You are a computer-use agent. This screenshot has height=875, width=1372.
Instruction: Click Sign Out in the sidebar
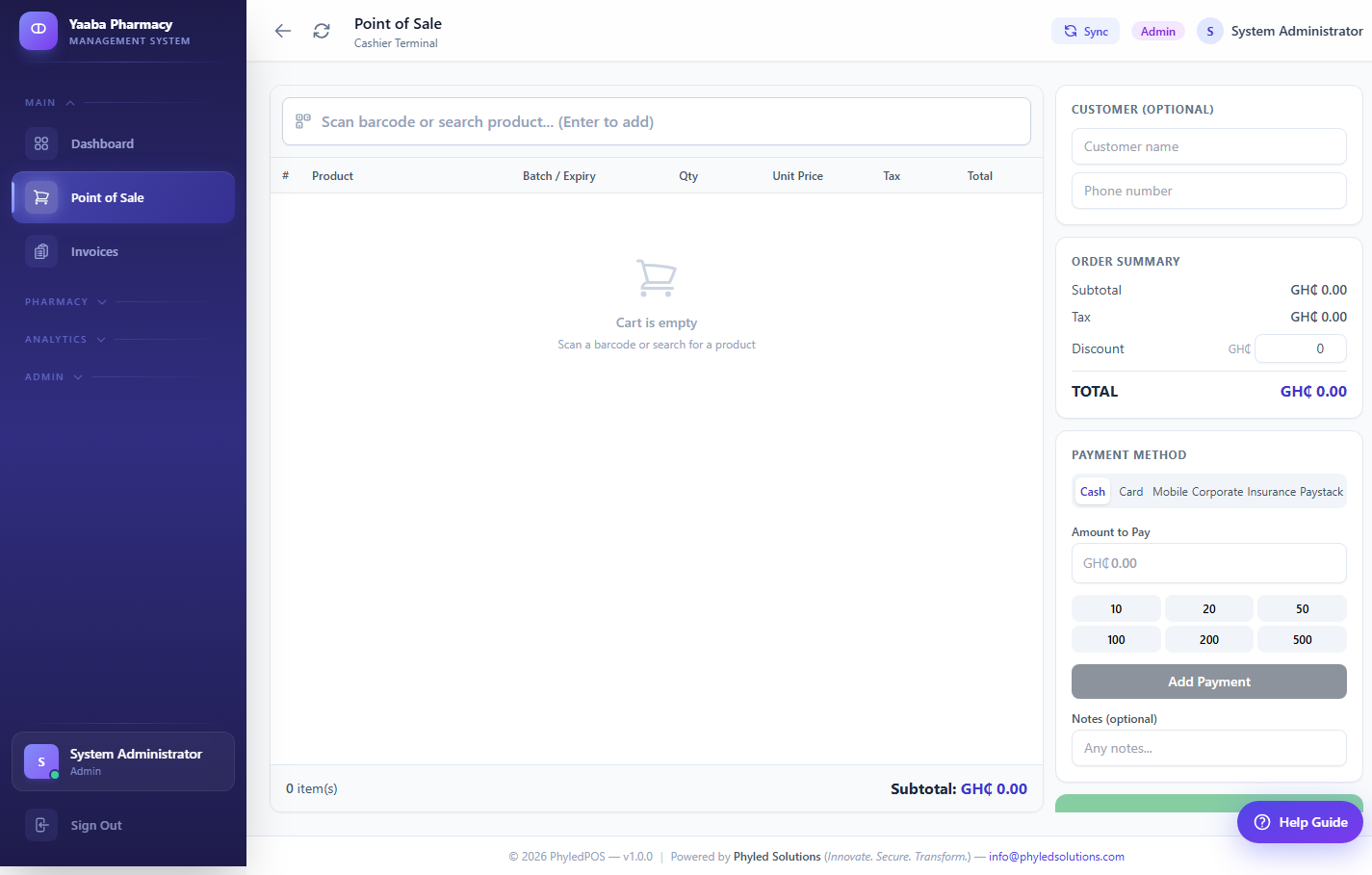[123, 825]
